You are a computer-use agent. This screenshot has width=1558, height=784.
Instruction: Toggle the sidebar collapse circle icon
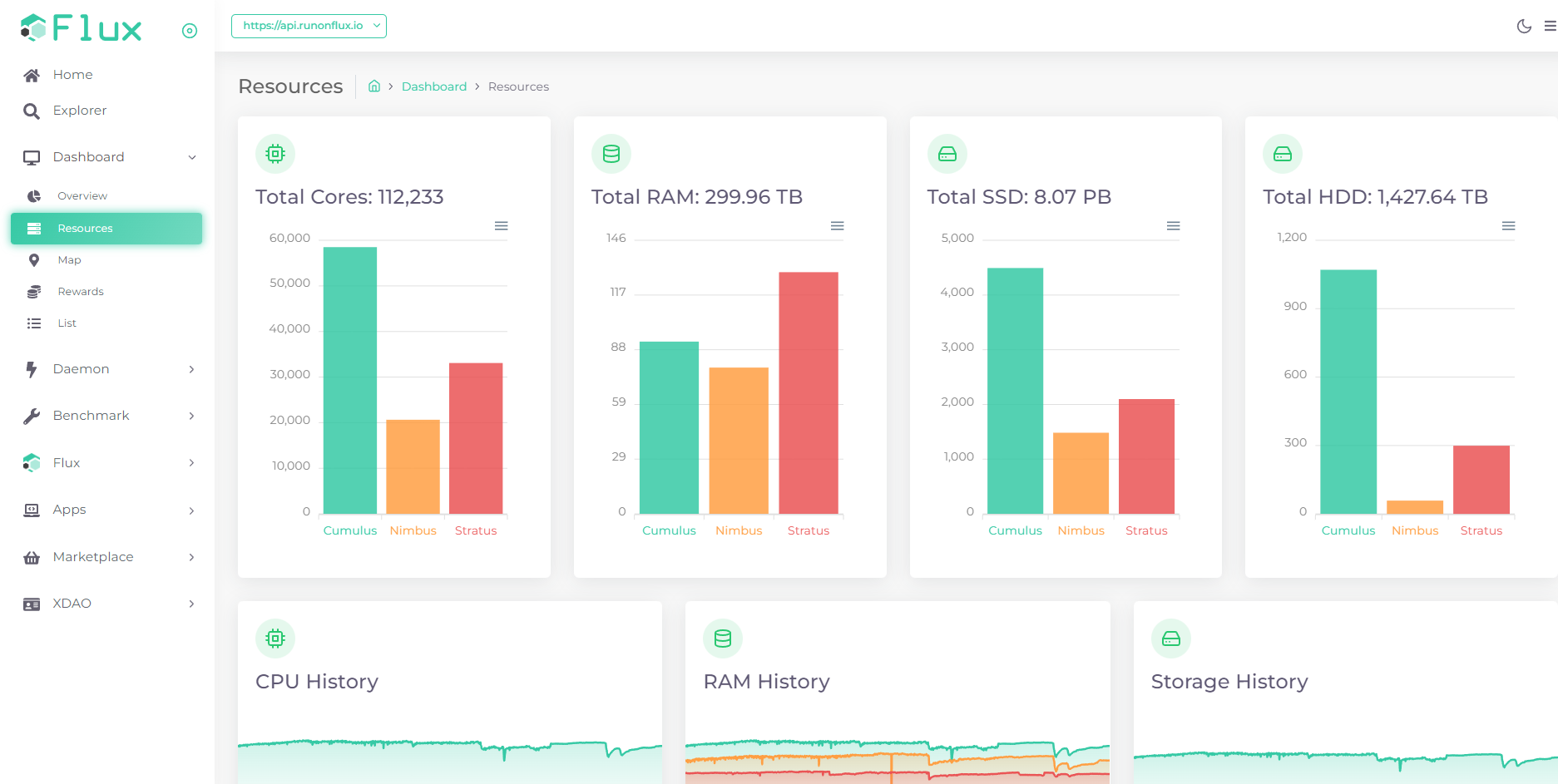point(190,31)
